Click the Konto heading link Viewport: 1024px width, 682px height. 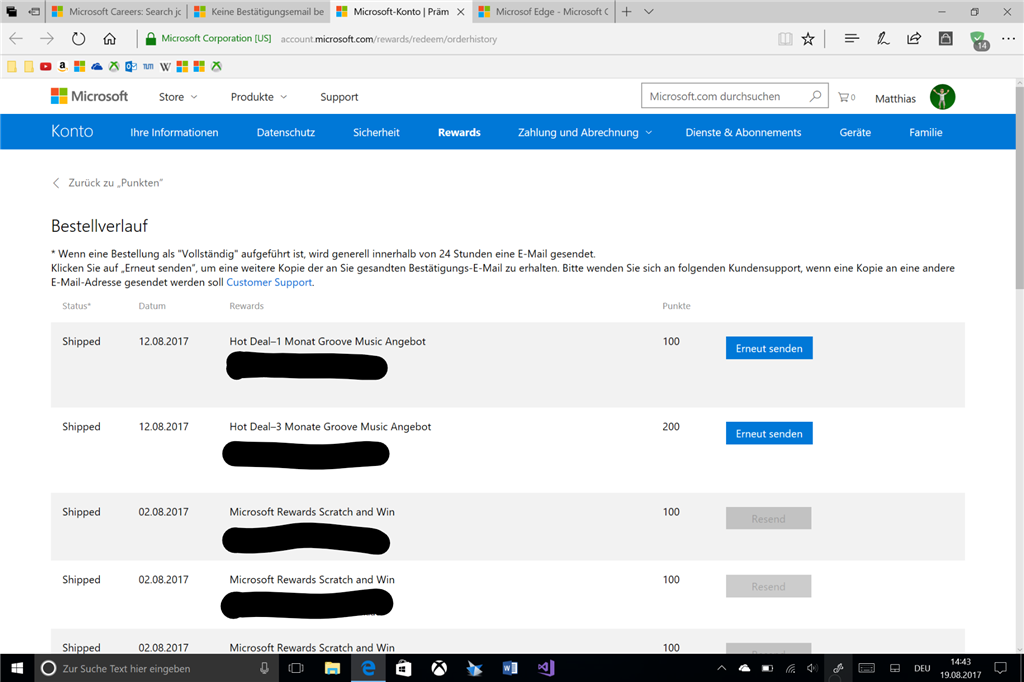click(72, 131)
